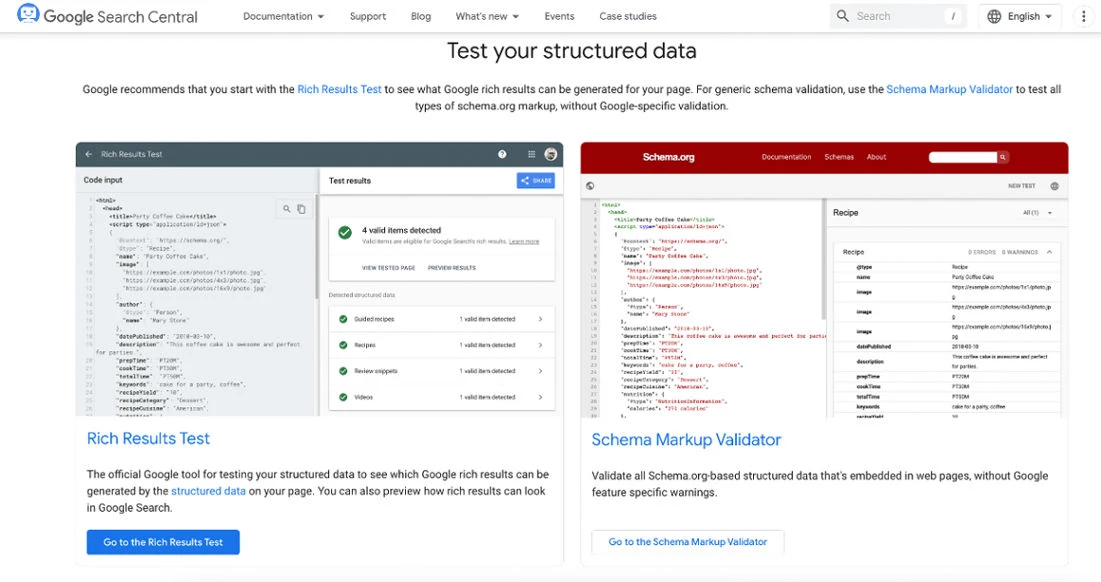Image resolution: width=1101 pixels, height=582 pixels.
Task: Click the code input search icon
Action: pos(286,209)
